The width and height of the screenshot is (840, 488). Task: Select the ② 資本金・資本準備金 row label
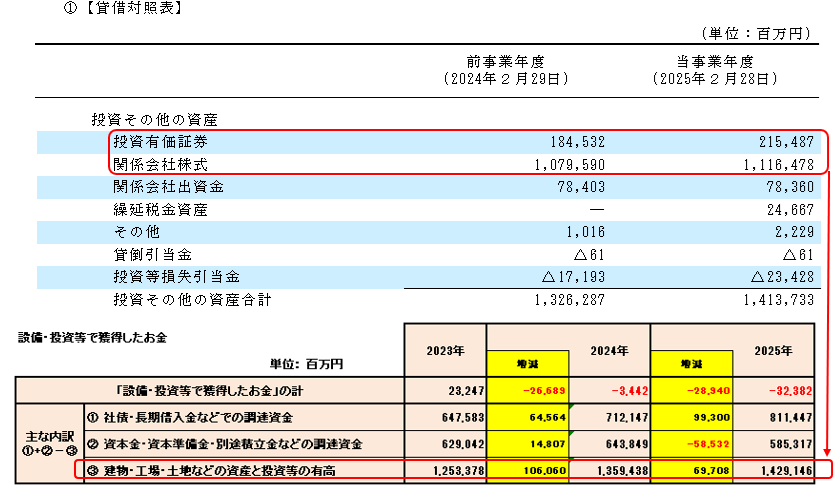(x=225, y=443)
